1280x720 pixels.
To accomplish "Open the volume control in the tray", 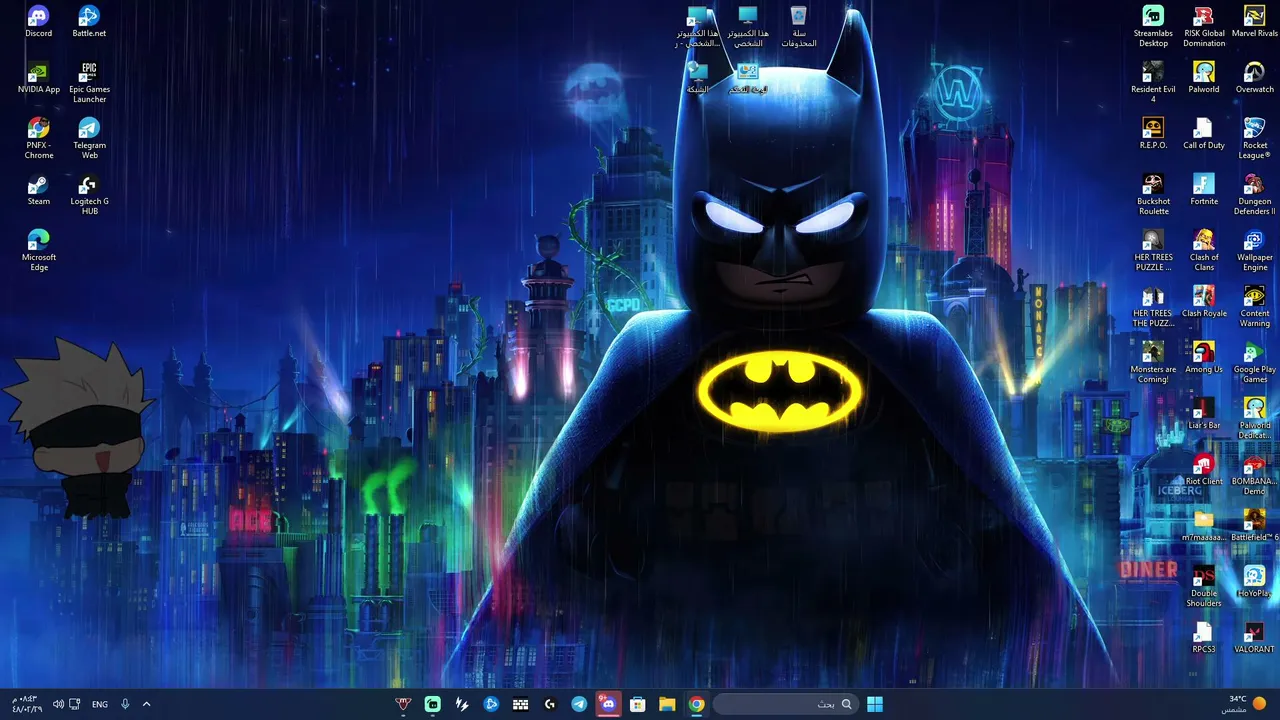I will click(58, 704).
